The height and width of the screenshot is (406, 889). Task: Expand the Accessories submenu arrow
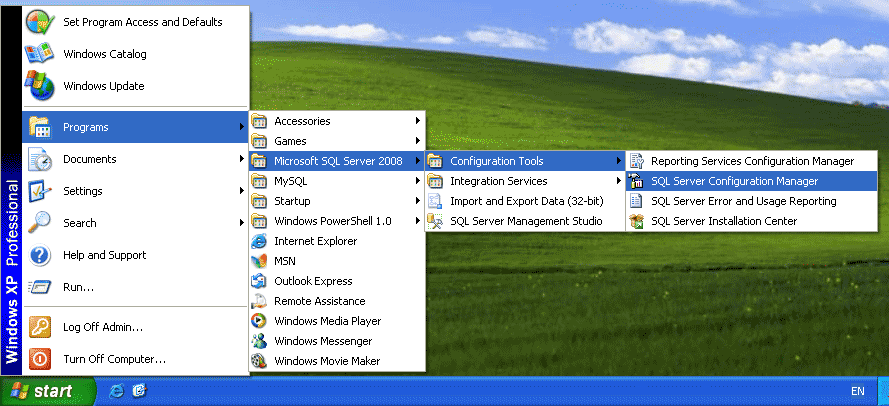(417, 121)
